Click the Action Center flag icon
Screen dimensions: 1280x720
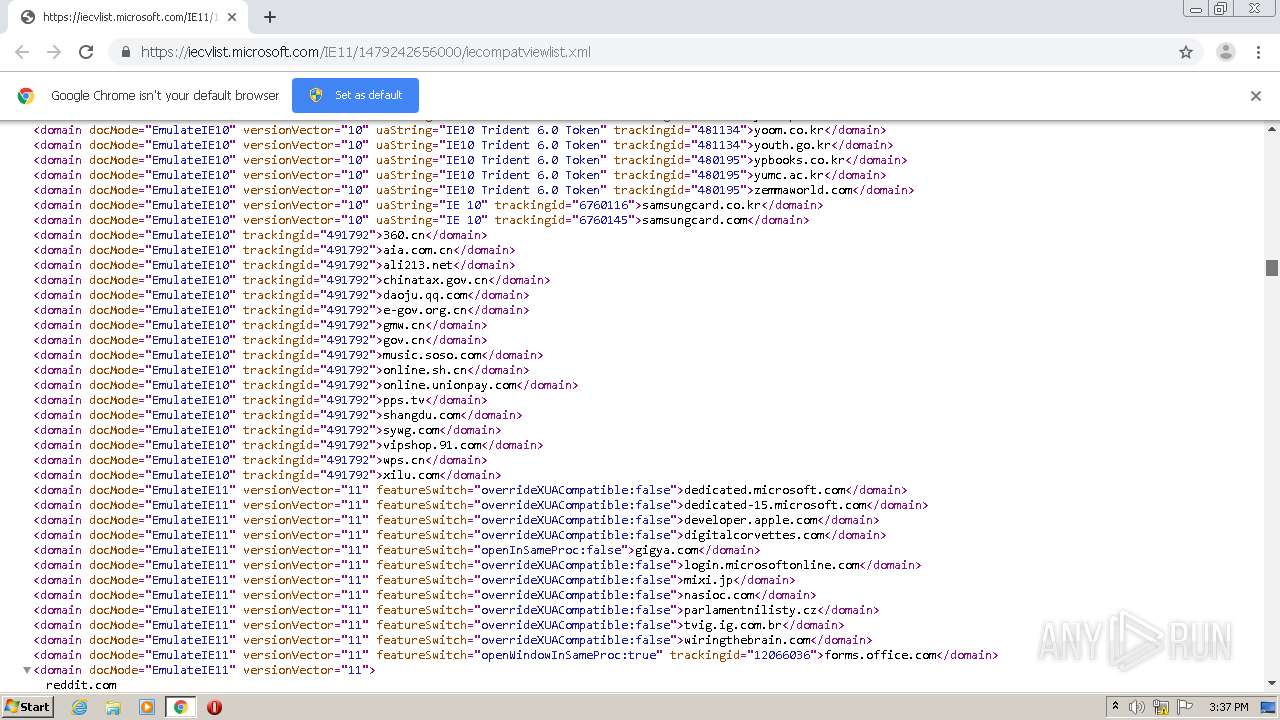click(x=1185, y=707)
